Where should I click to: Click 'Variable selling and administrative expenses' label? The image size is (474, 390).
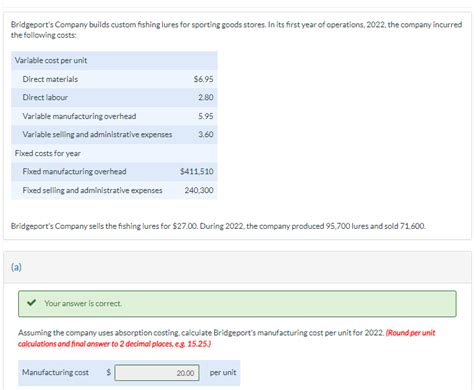(x=97, y=134)
